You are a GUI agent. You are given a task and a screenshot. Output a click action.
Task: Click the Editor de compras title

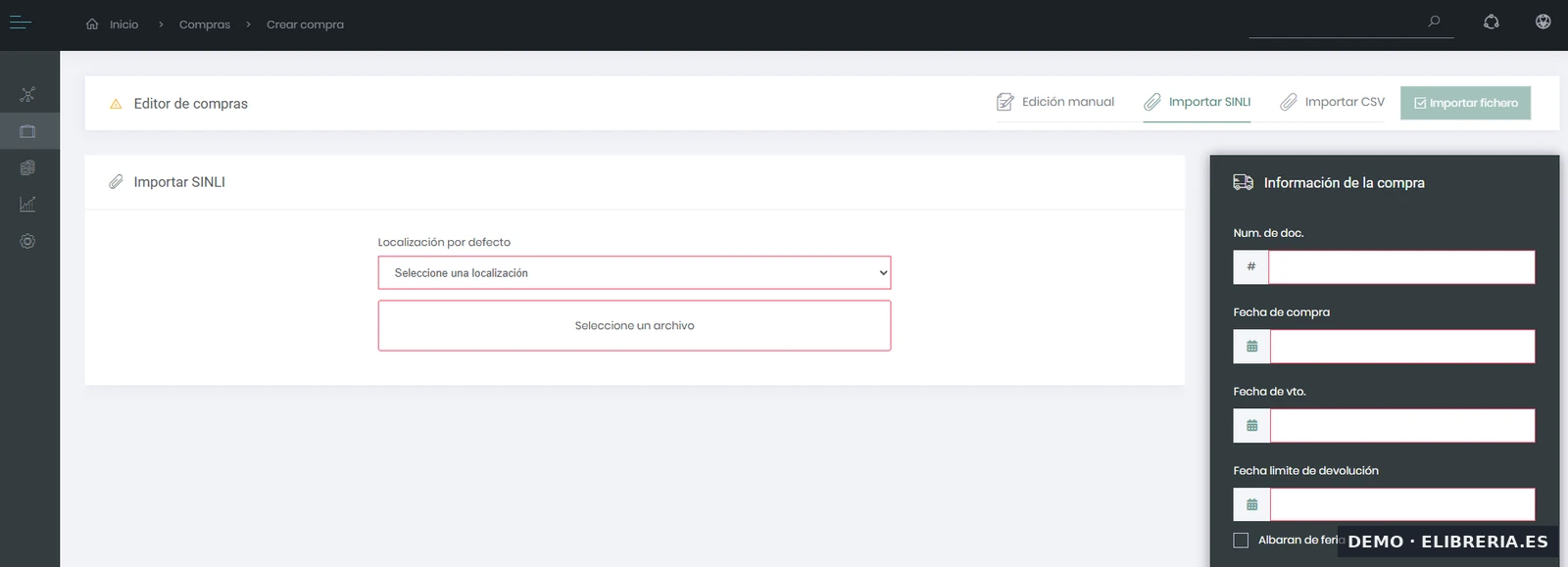click(x=191, y=104)
